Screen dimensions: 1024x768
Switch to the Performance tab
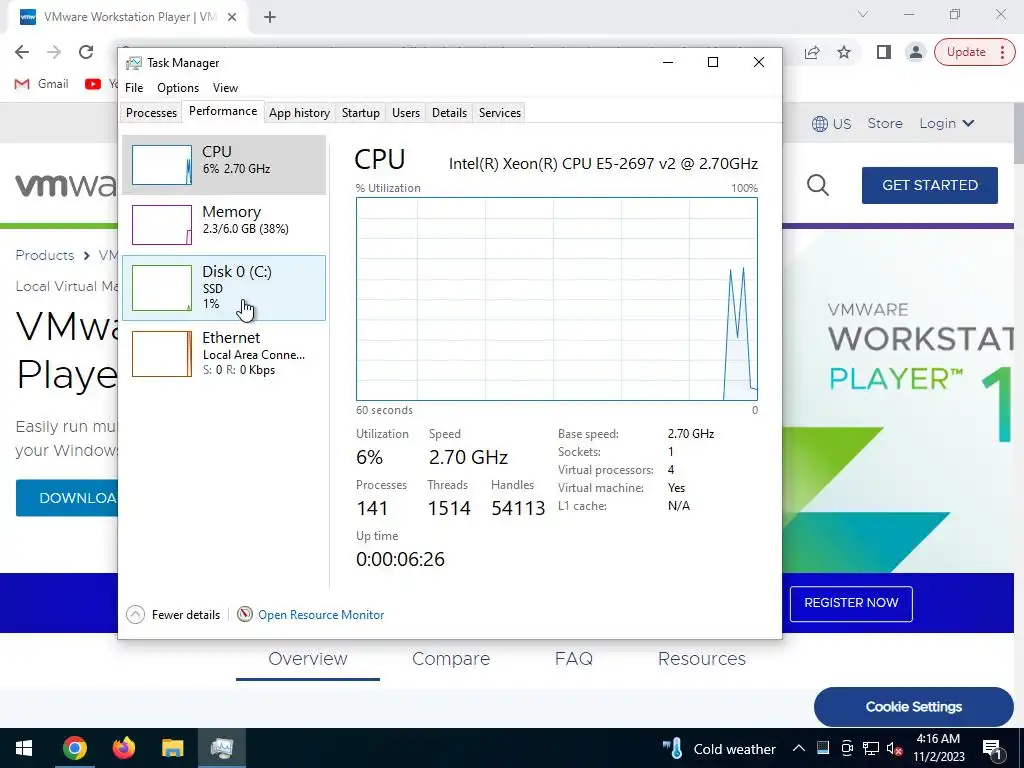tap(223, 111)
